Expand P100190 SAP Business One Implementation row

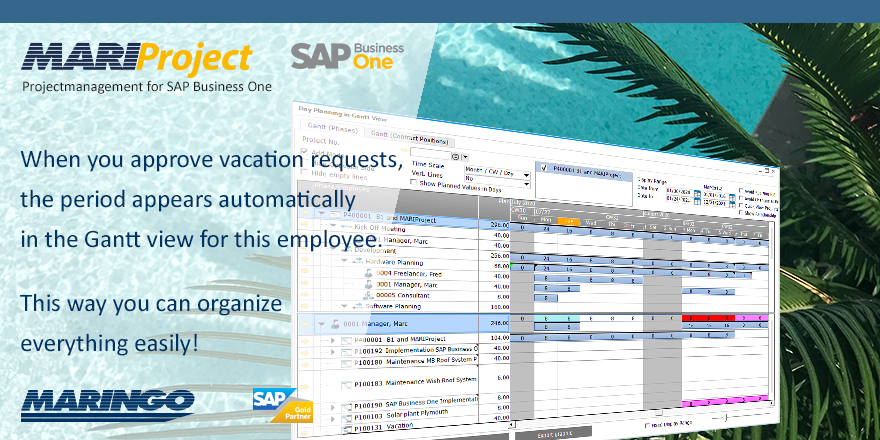coord(332,407)
